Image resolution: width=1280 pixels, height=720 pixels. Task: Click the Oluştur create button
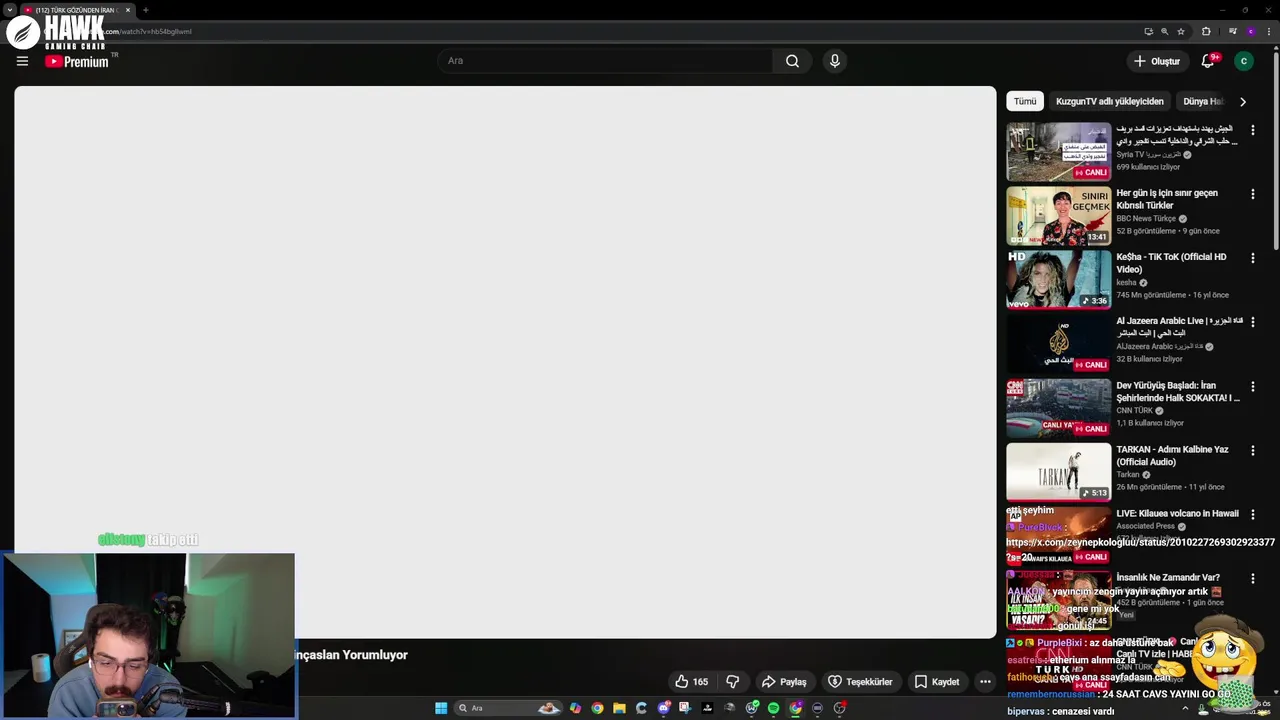(x=1156, y=61)
